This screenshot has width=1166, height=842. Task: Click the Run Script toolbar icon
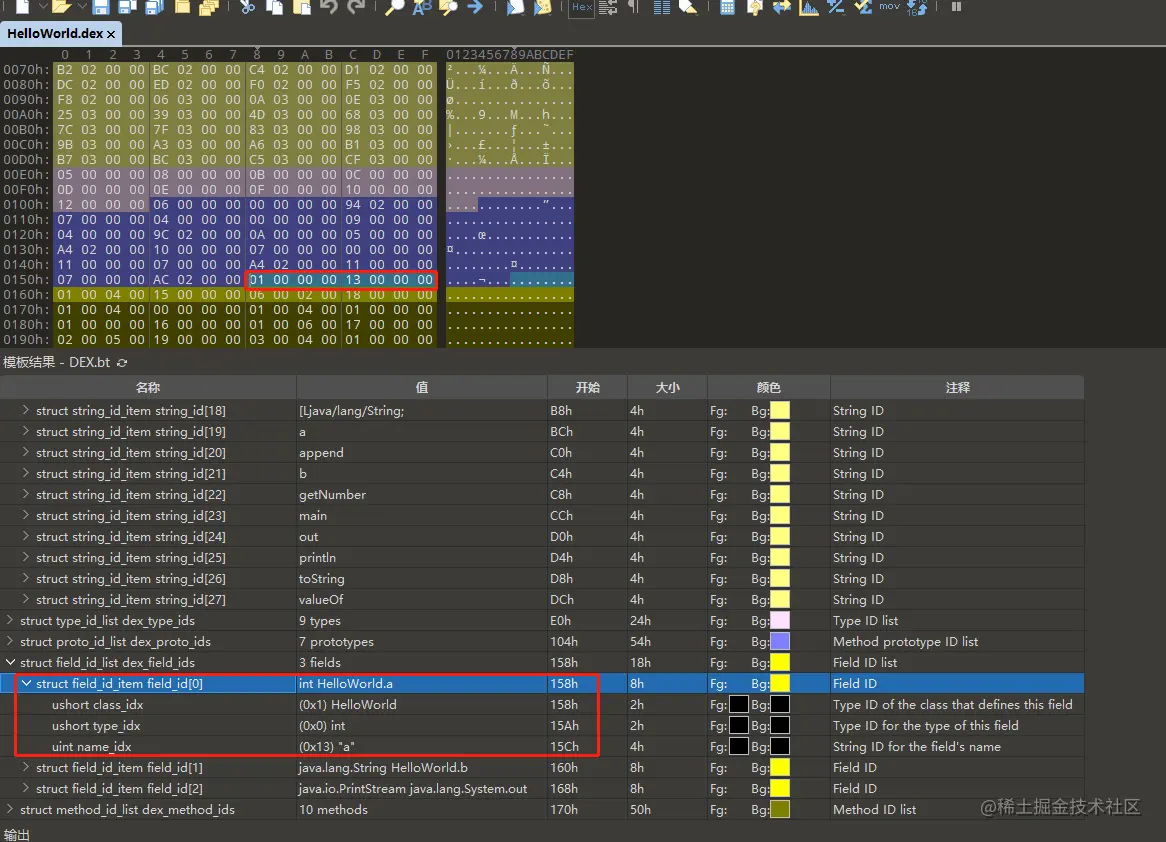pos(515,7)
